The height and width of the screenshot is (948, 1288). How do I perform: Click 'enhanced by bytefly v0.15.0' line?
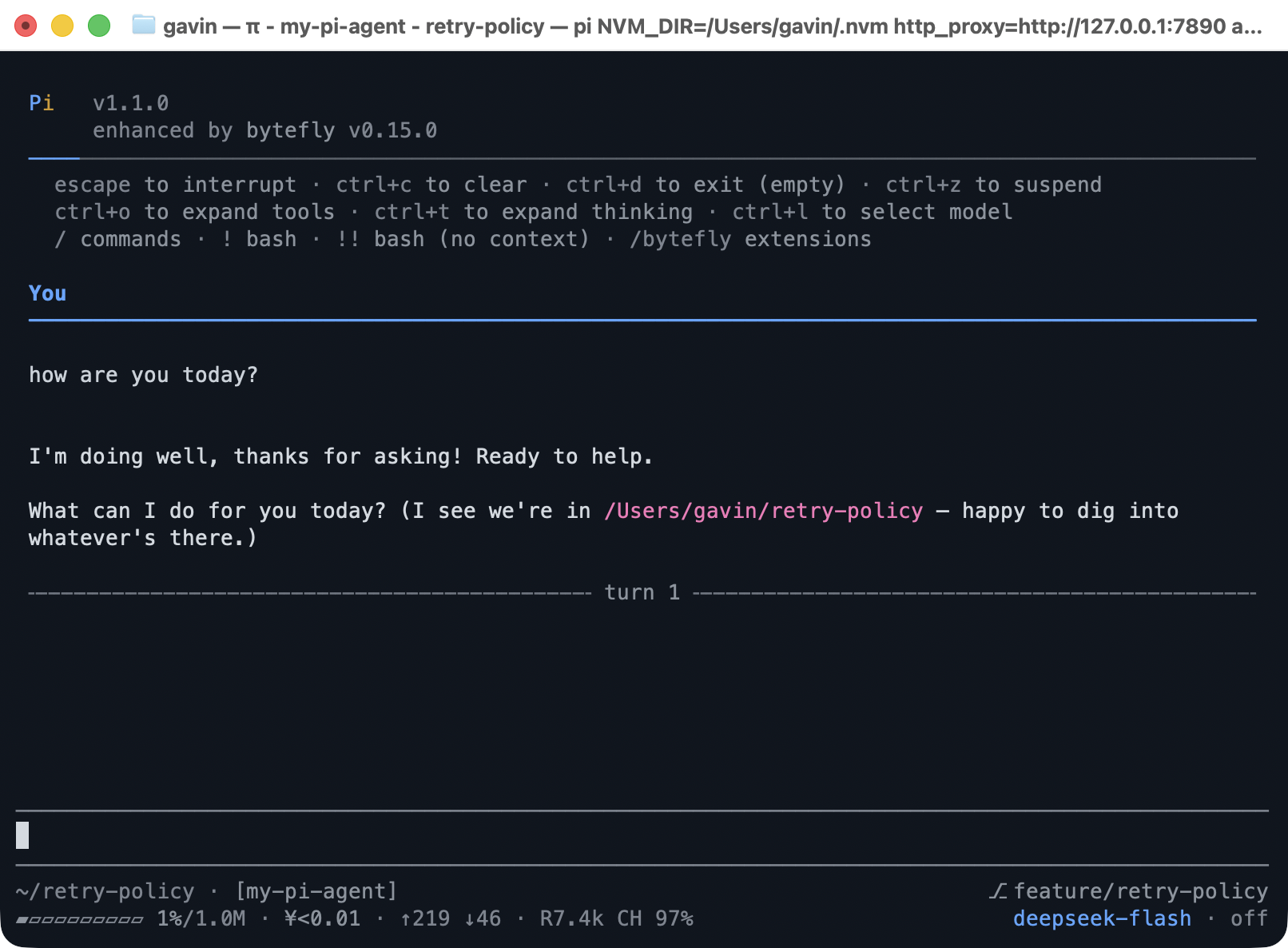click(265, 130)
